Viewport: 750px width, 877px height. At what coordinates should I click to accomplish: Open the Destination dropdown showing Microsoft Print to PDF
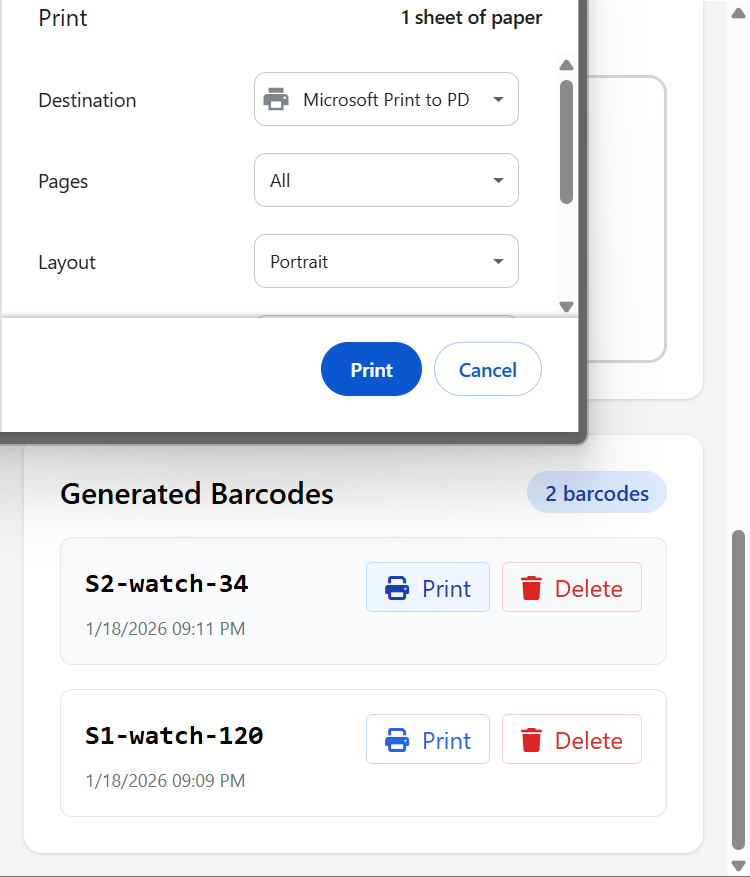(386, 99)
